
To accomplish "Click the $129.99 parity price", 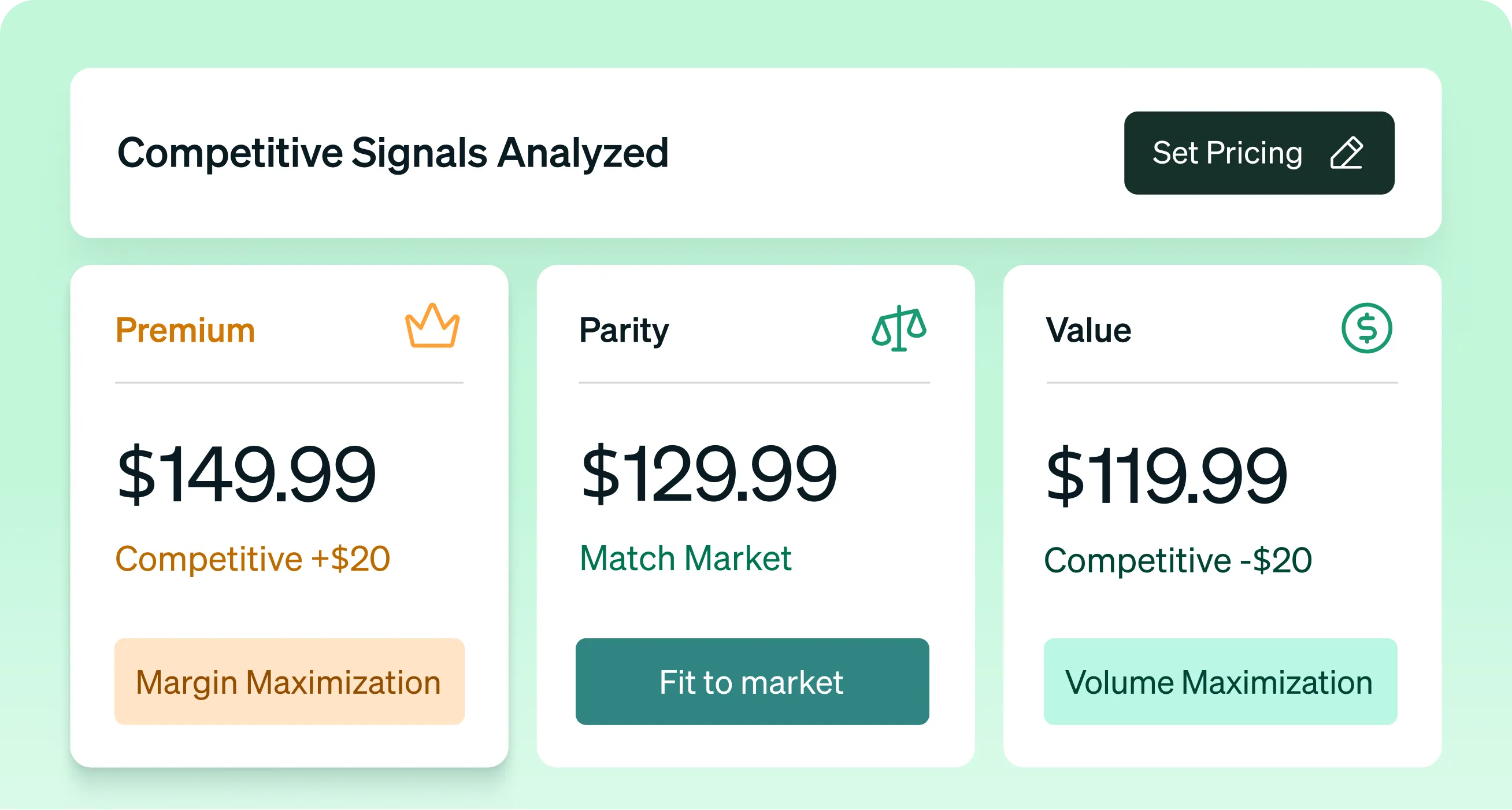I will pyautogui.click(x=709, y=474).
